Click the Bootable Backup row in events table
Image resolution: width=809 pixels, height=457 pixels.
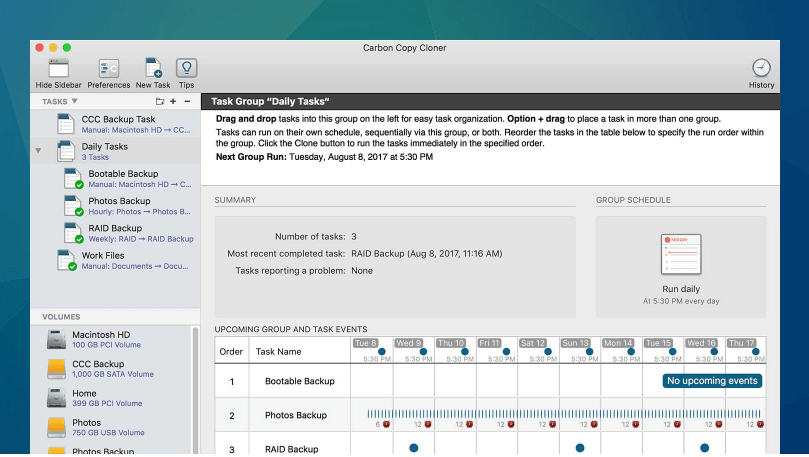coord(490,381)
